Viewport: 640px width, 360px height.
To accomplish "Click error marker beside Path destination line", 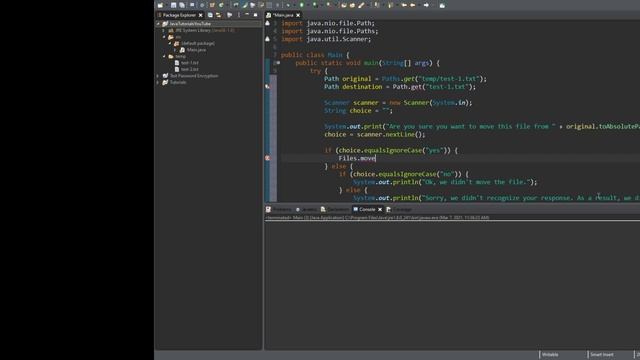I will point(268,87).
